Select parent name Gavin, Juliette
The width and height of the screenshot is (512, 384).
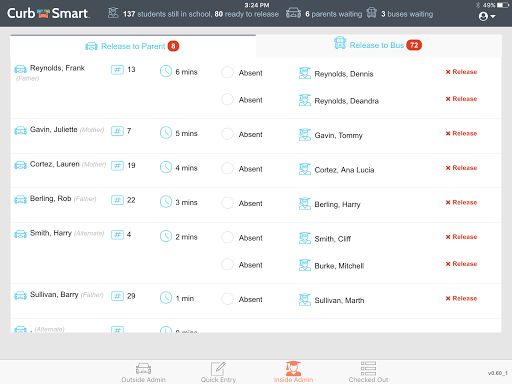pos(53,129)
